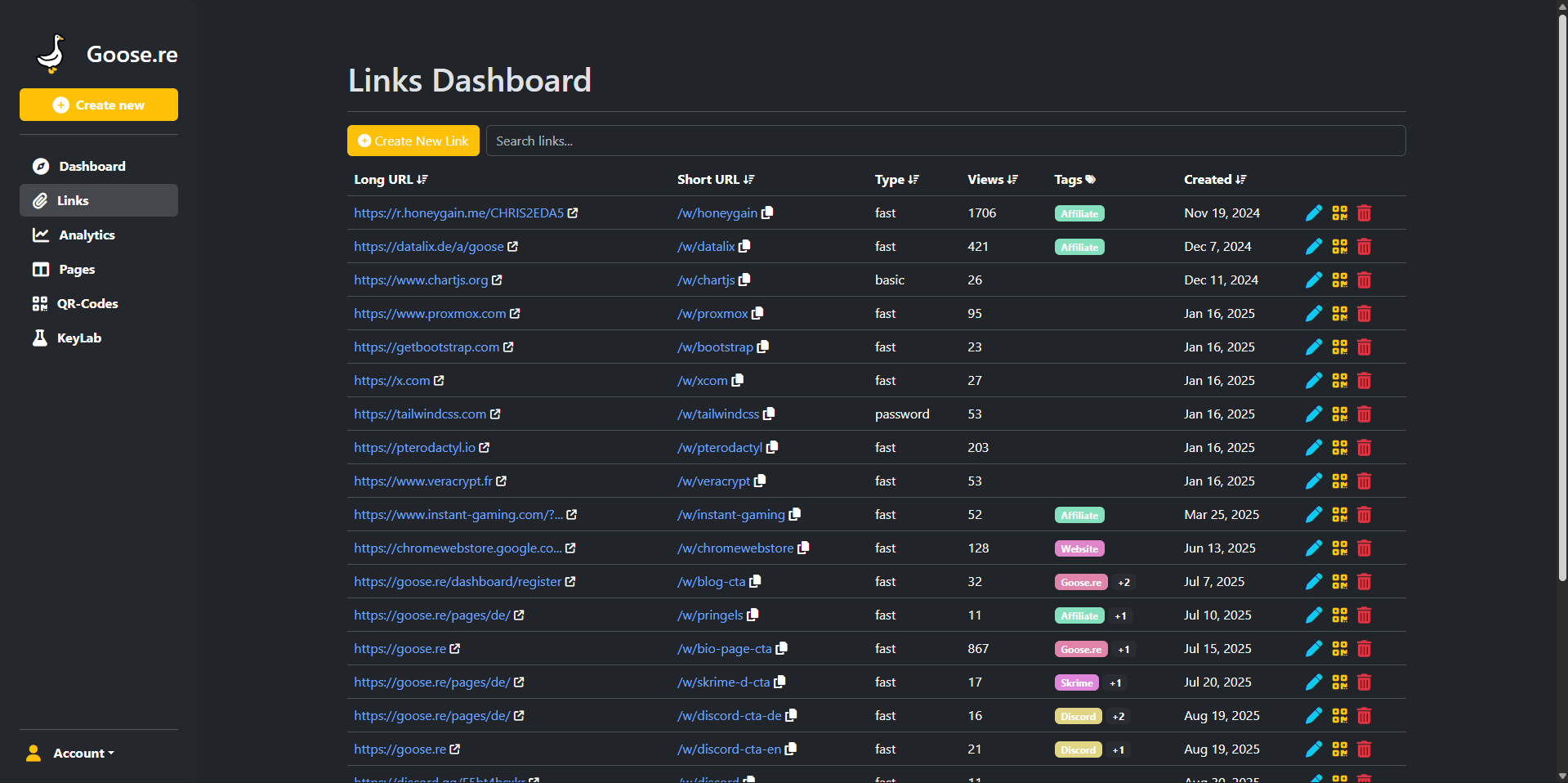Open QR code for chromewebstore link

pyautogui.click(x=1339, y=548)
